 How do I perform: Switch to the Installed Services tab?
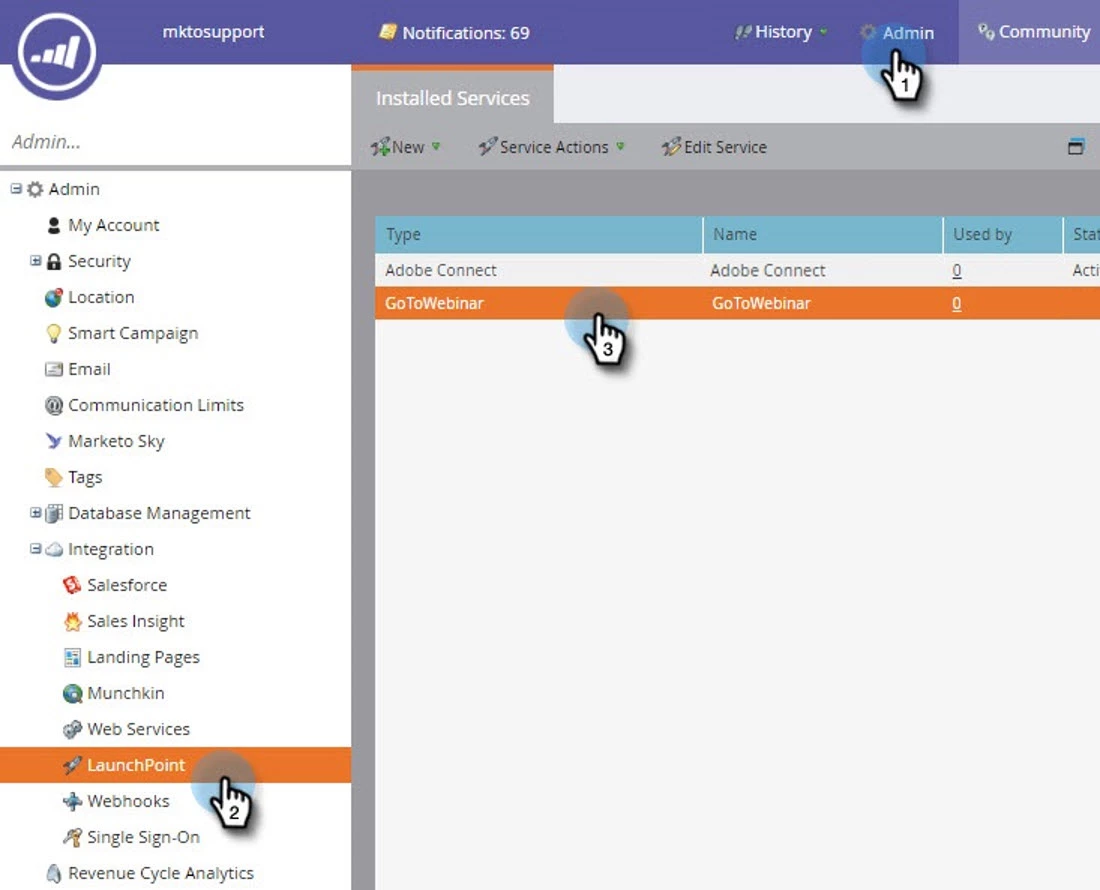[x=452, y=97]
